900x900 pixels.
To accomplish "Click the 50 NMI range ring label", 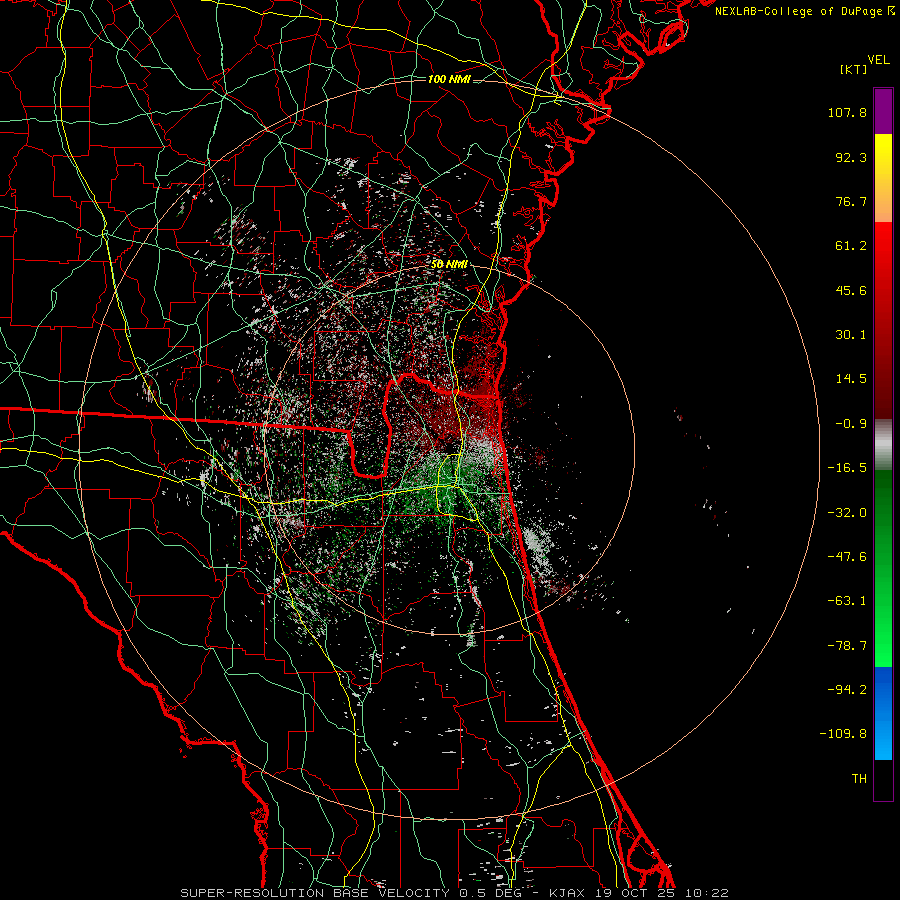I will click(449, 264).
